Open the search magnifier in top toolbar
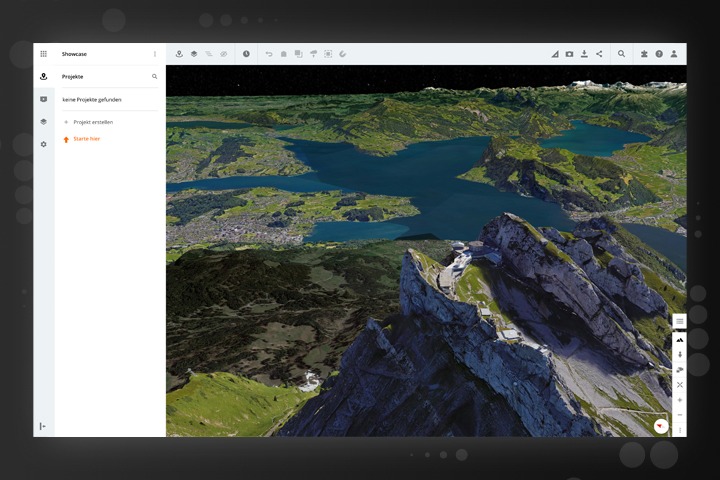720x480 pixels. pos(621,54)
